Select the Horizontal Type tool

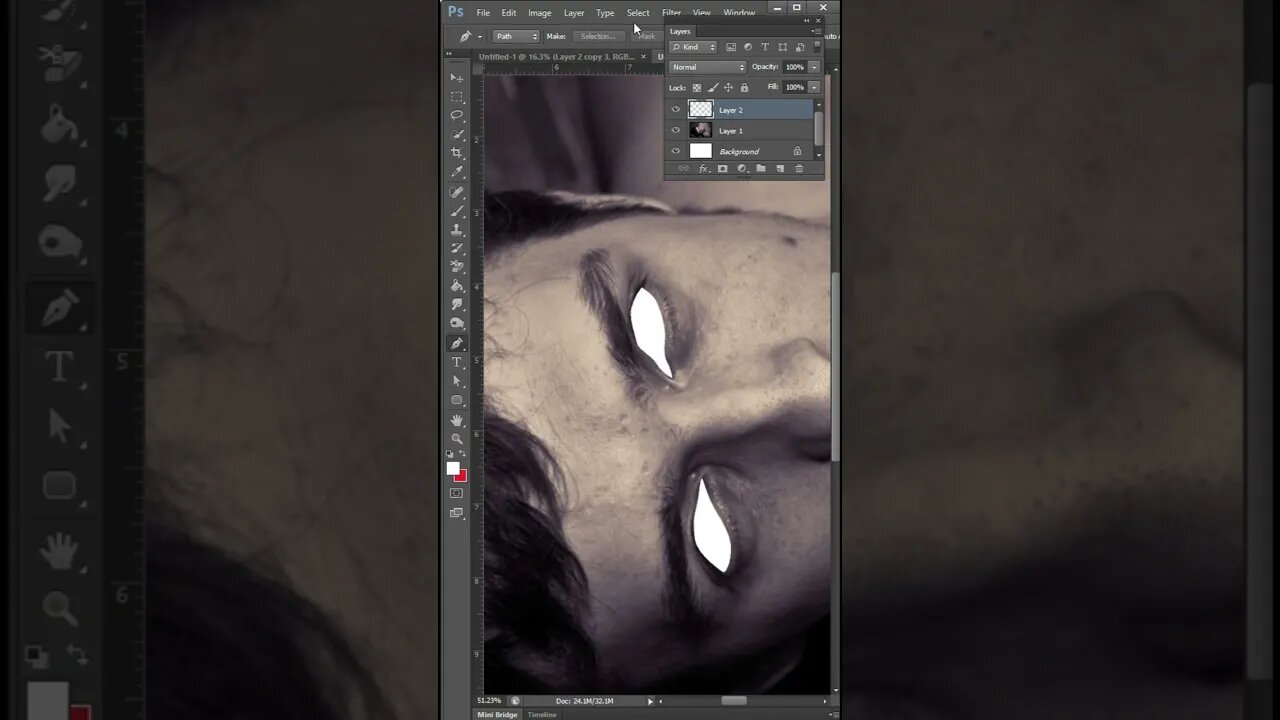[x=457, y=362]
